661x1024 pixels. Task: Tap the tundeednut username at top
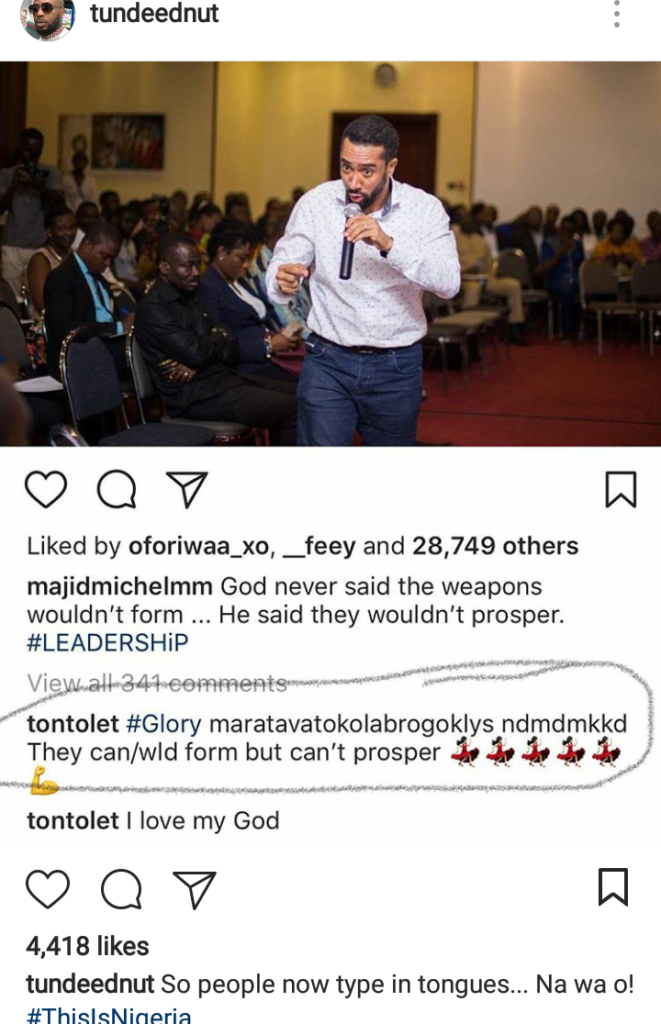154,13
